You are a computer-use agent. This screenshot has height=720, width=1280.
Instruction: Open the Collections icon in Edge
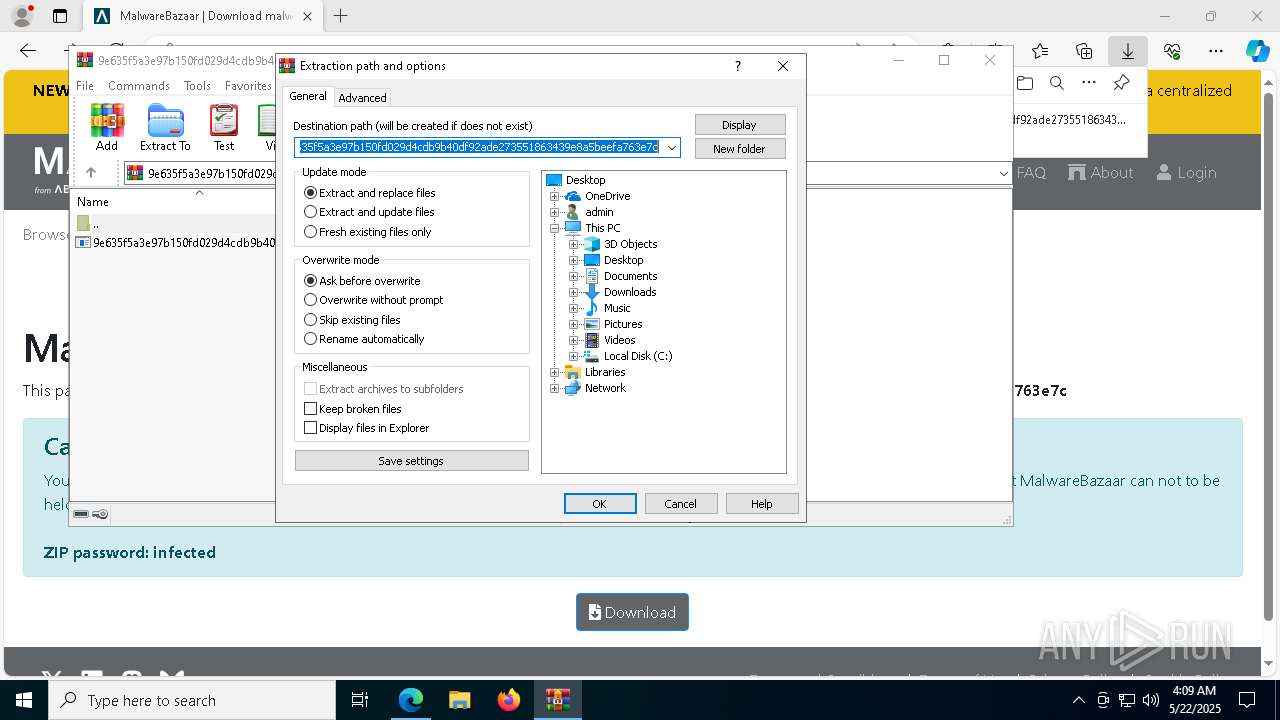[x=1084, y=51]
